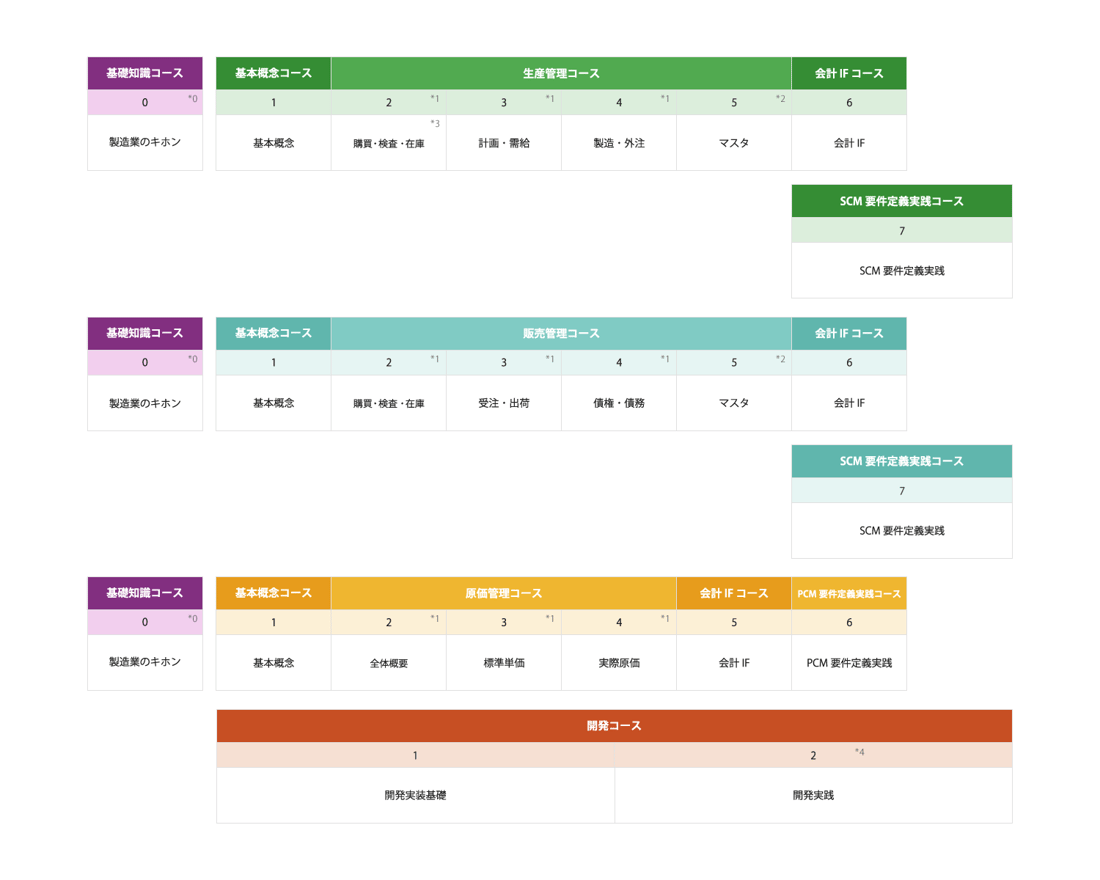1100x880 pixels.
Task: Open the 開発実装基礎 cell in 開発コース
Action: point(415,795)
